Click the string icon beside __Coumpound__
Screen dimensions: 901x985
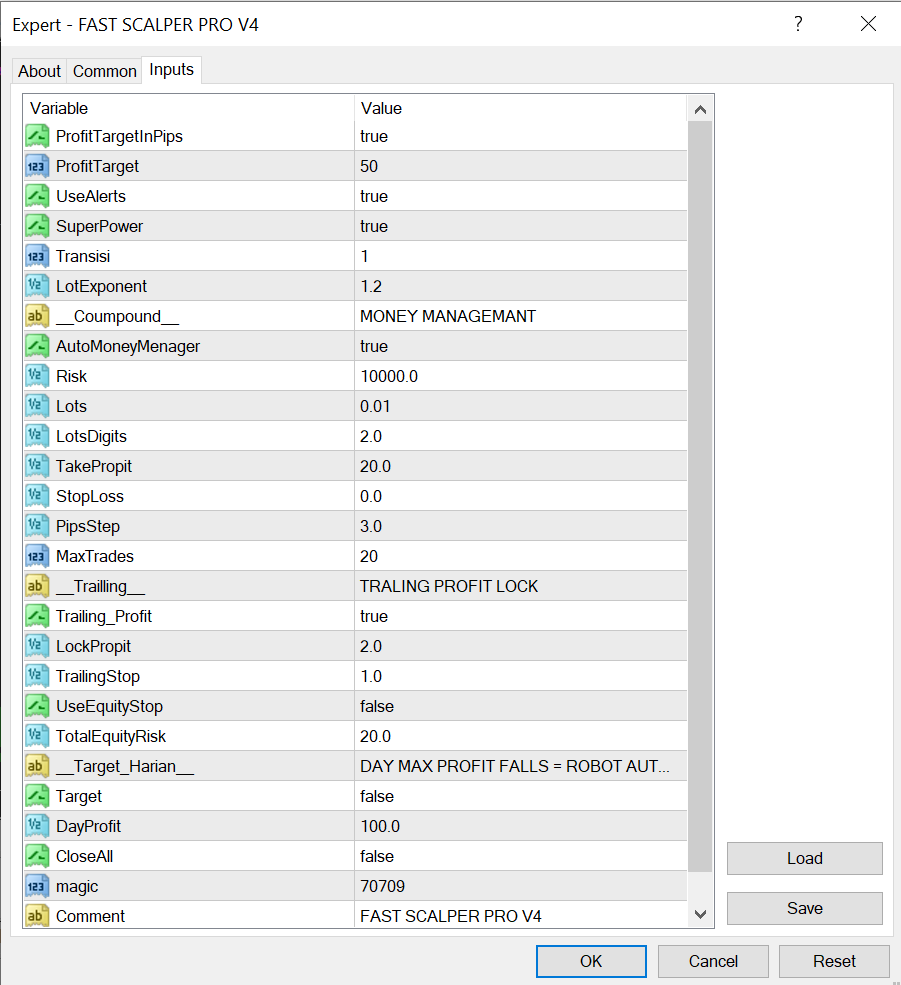point(37,316)
